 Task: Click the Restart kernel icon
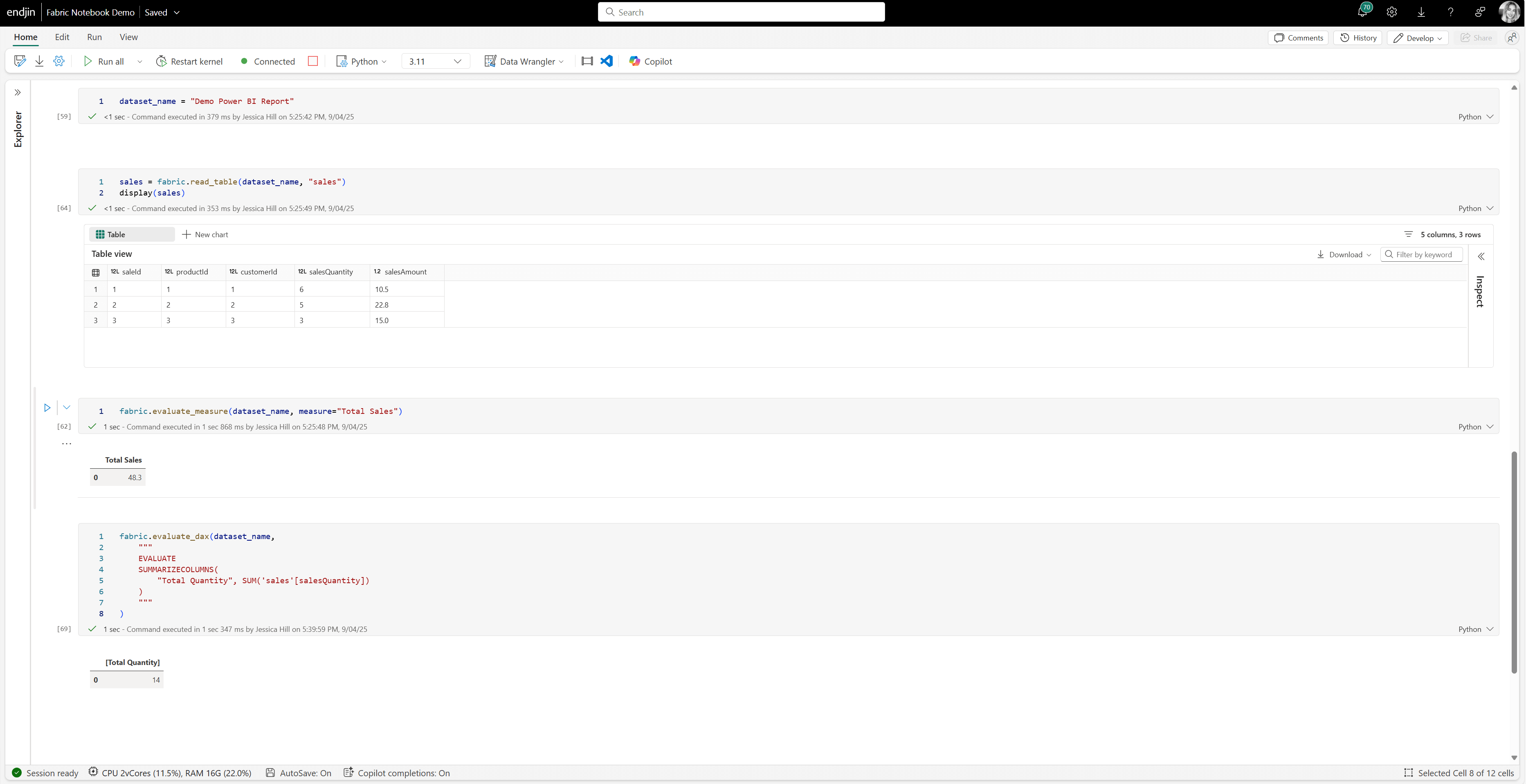[x=161, y=61]
